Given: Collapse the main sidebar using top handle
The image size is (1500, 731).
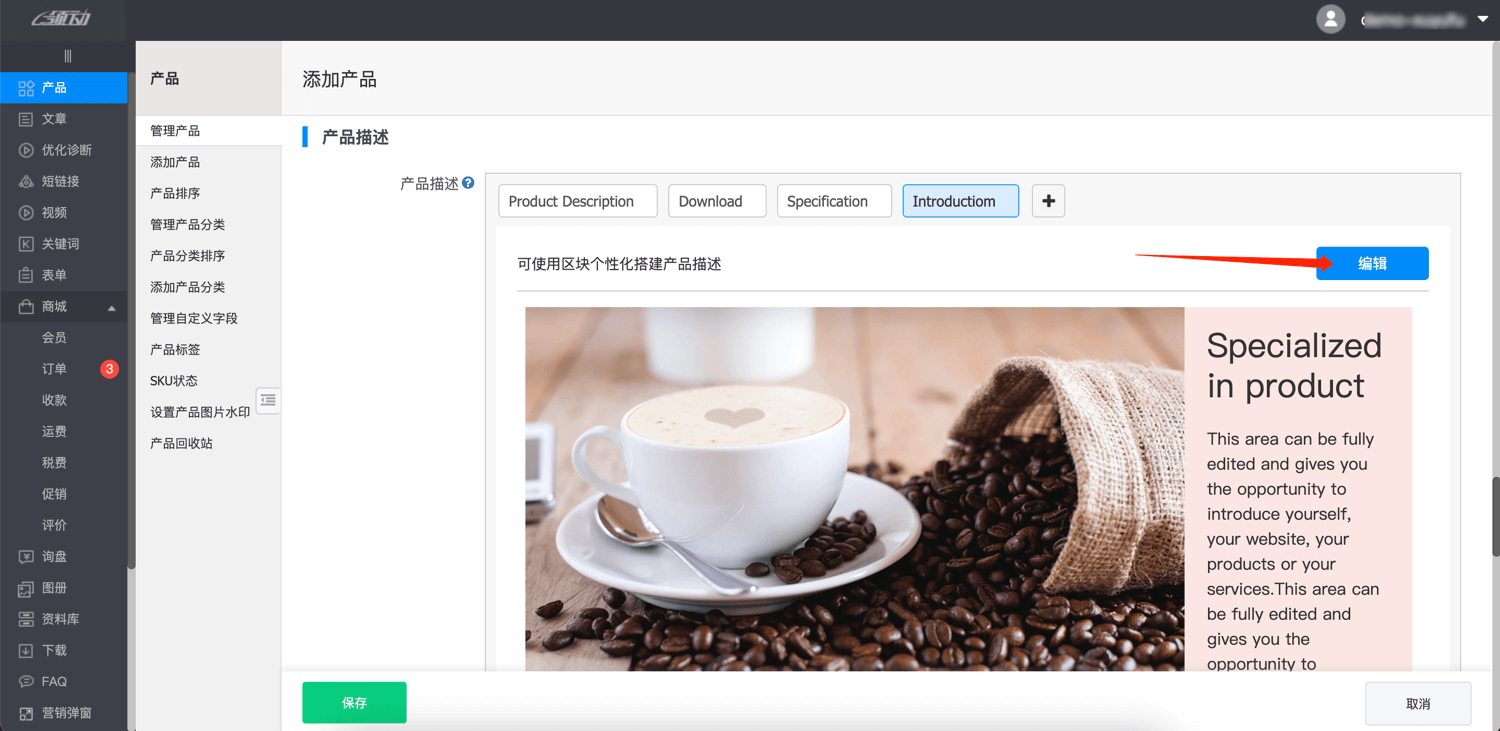Looking at the screenshot, I should (x=67, y=56).
